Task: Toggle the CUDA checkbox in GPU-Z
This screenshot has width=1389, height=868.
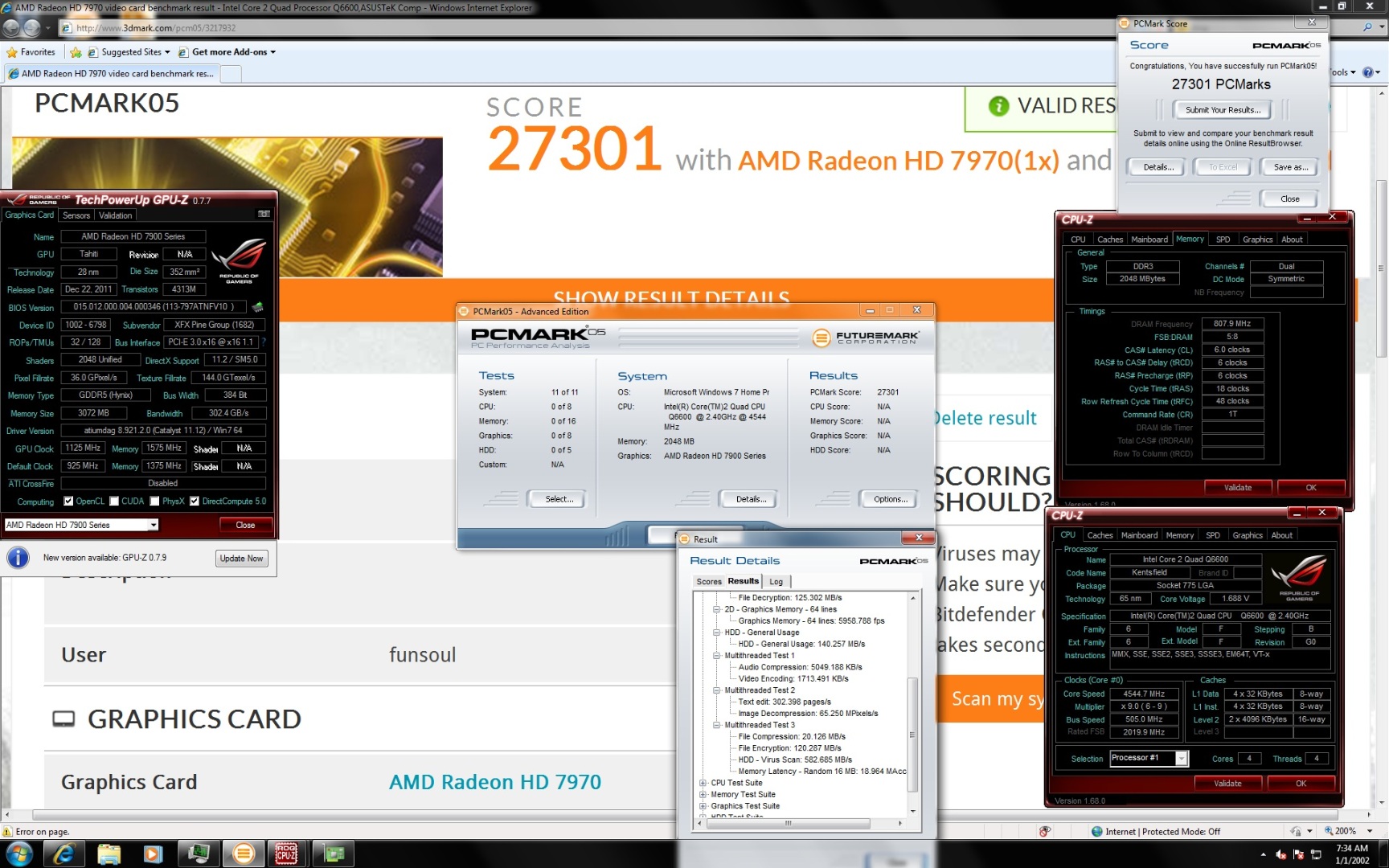Action: point(113,501)
